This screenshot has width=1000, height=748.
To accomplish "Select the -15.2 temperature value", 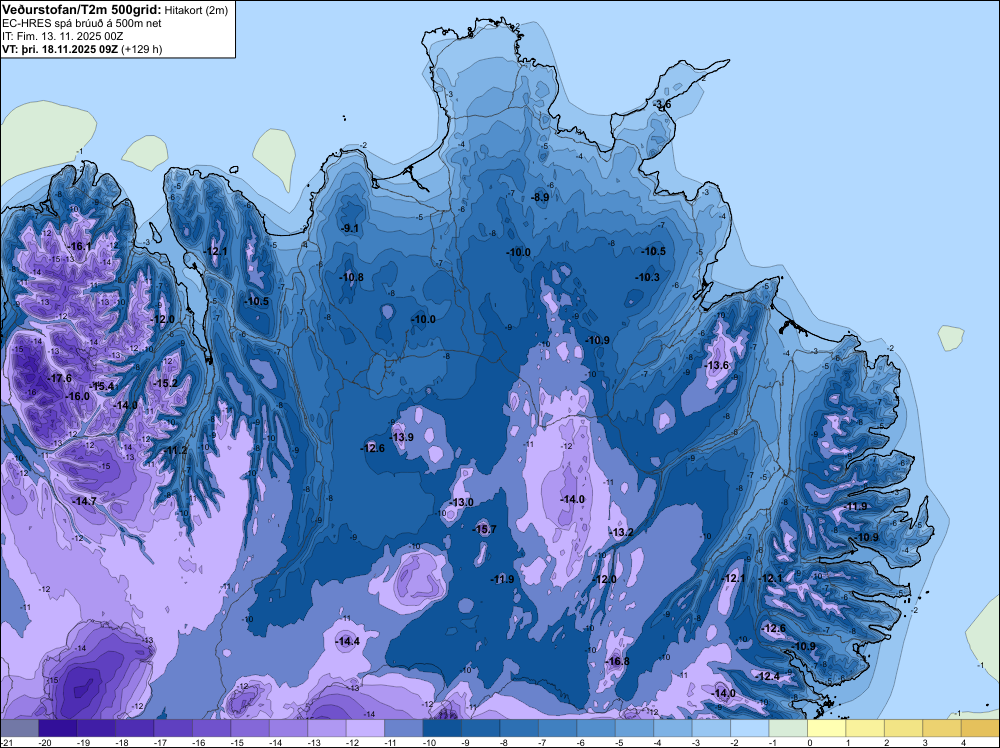I will point(165,383).
